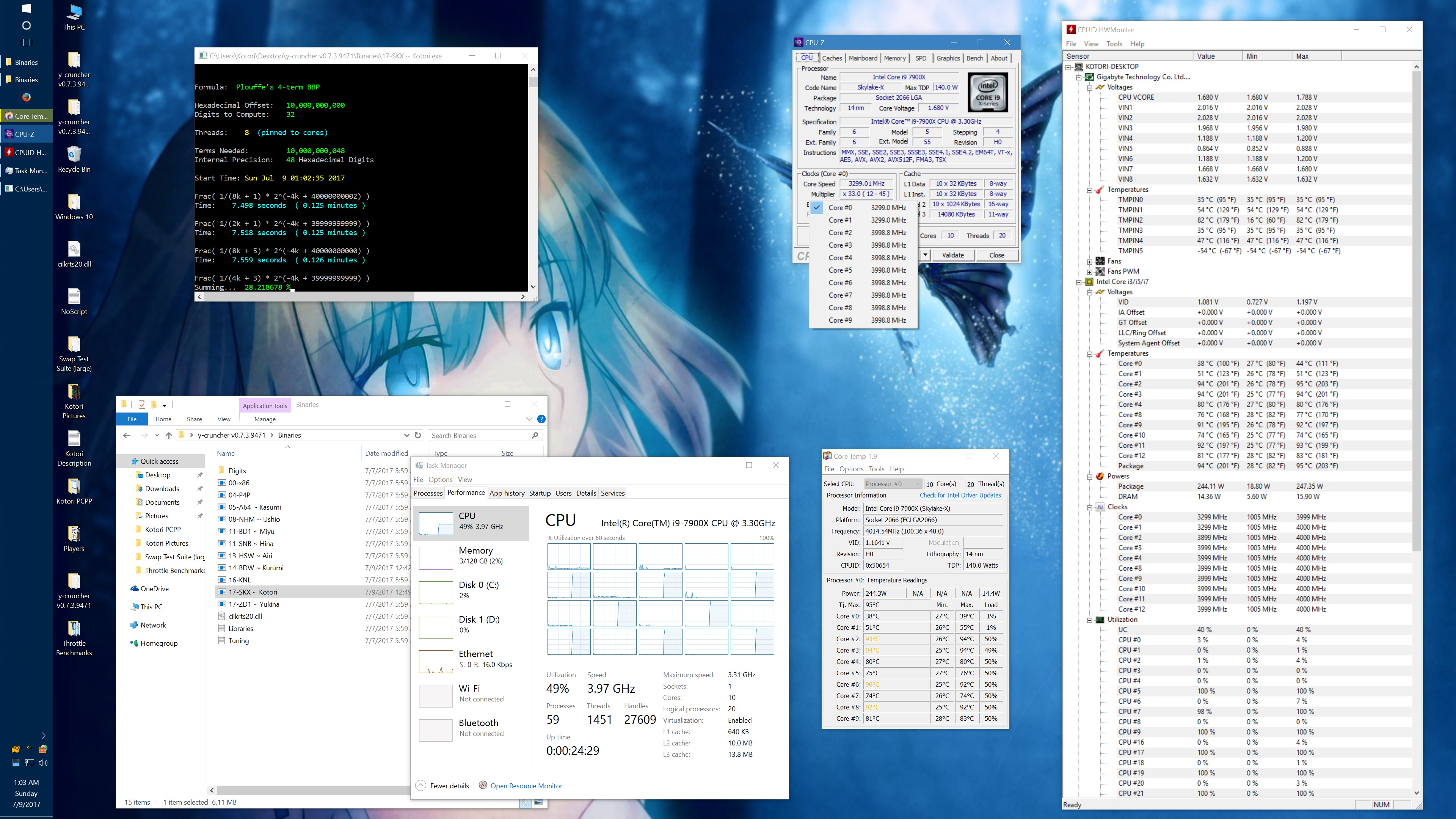Screen dimensions: 1456x819
Task: Refresh the Binaries folder listing
Action: point(418,435)
